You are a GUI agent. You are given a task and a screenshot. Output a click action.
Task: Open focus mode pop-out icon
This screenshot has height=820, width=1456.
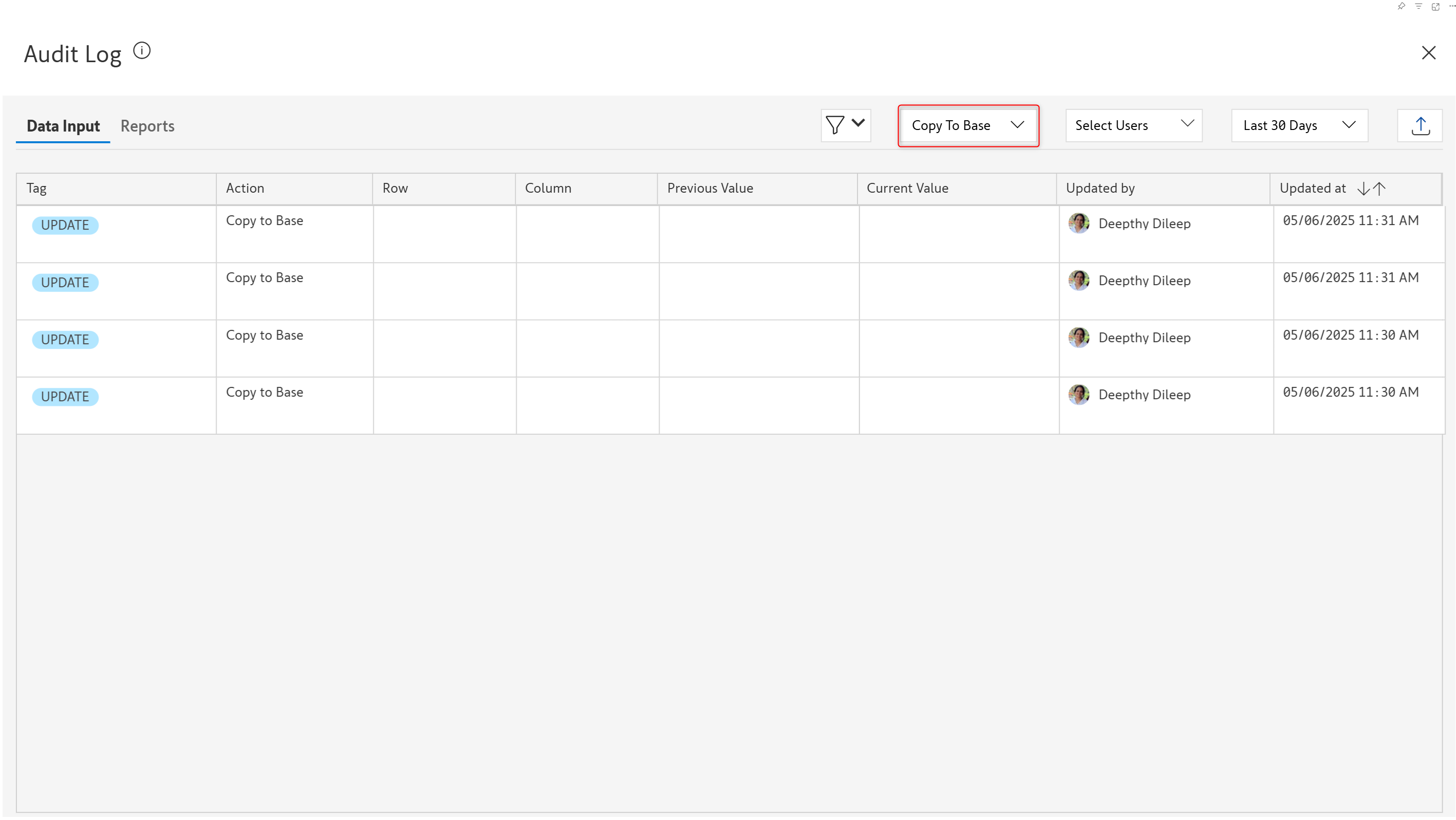coord(1435,6)
